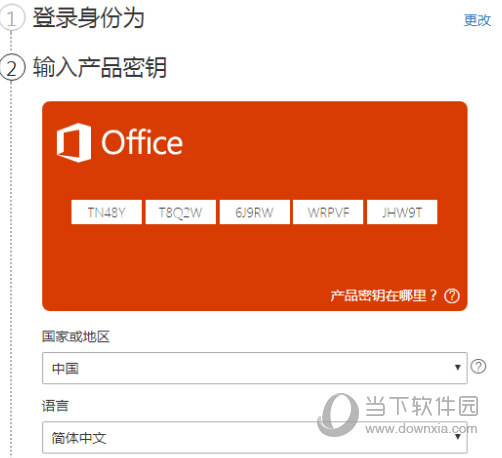Click the help icon beside 产品密钥在哪里
The width and height of the screenshot is (502, 458).
pyautogui.click(x=452, y=296)
